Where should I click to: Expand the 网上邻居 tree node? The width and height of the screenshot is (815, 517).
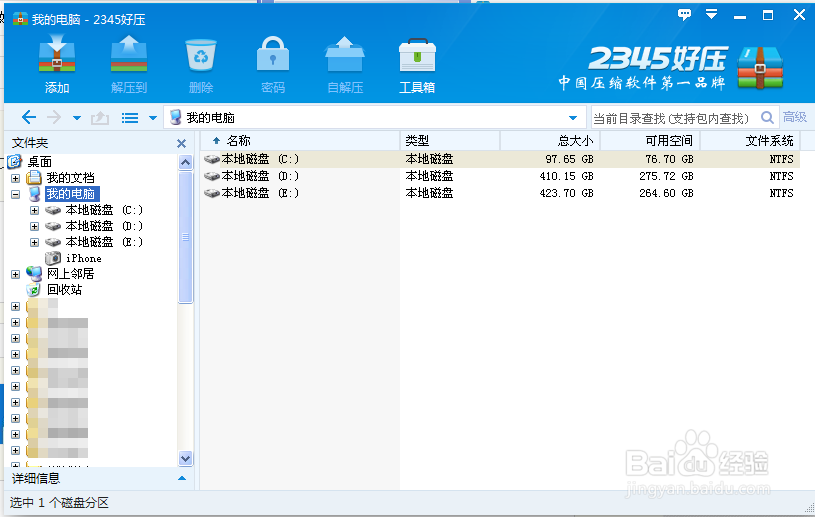coord(16,274)
